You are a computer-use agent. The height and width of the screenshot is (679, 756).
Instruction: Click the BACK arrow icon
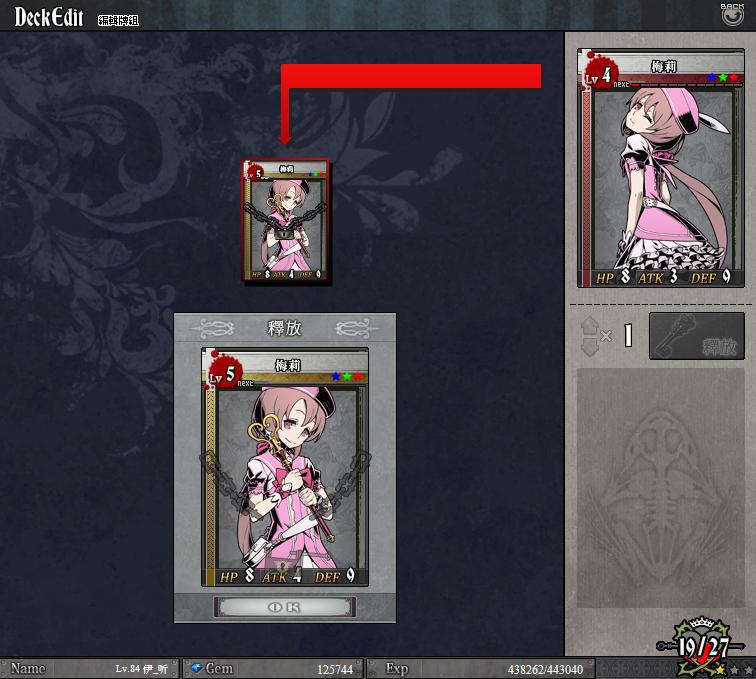tap(732, 16)
